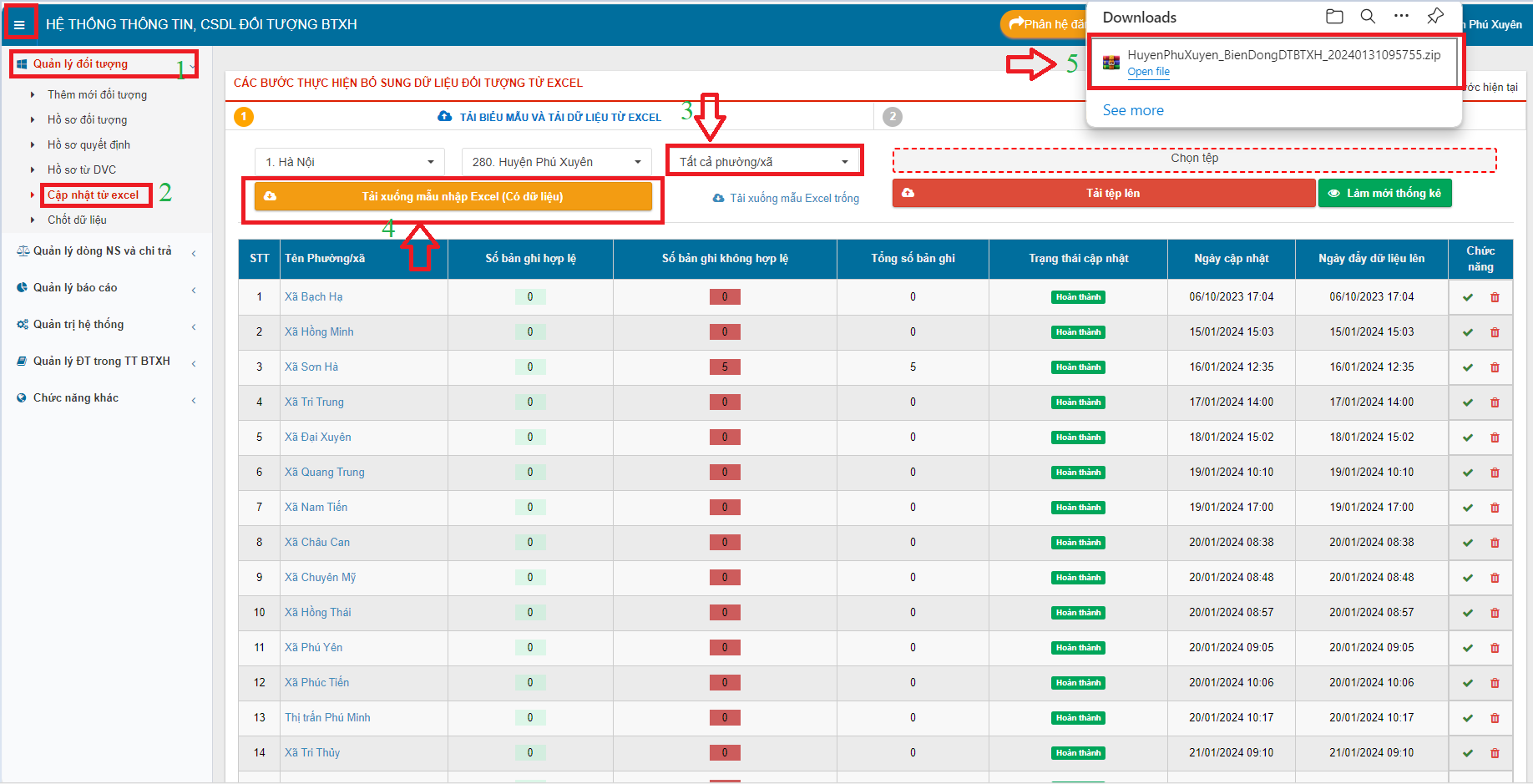Viewport: 1533px width, 784px height.
Task: Select 'Cập nhật từ excel' menu item
Action: tap(94, 195)
